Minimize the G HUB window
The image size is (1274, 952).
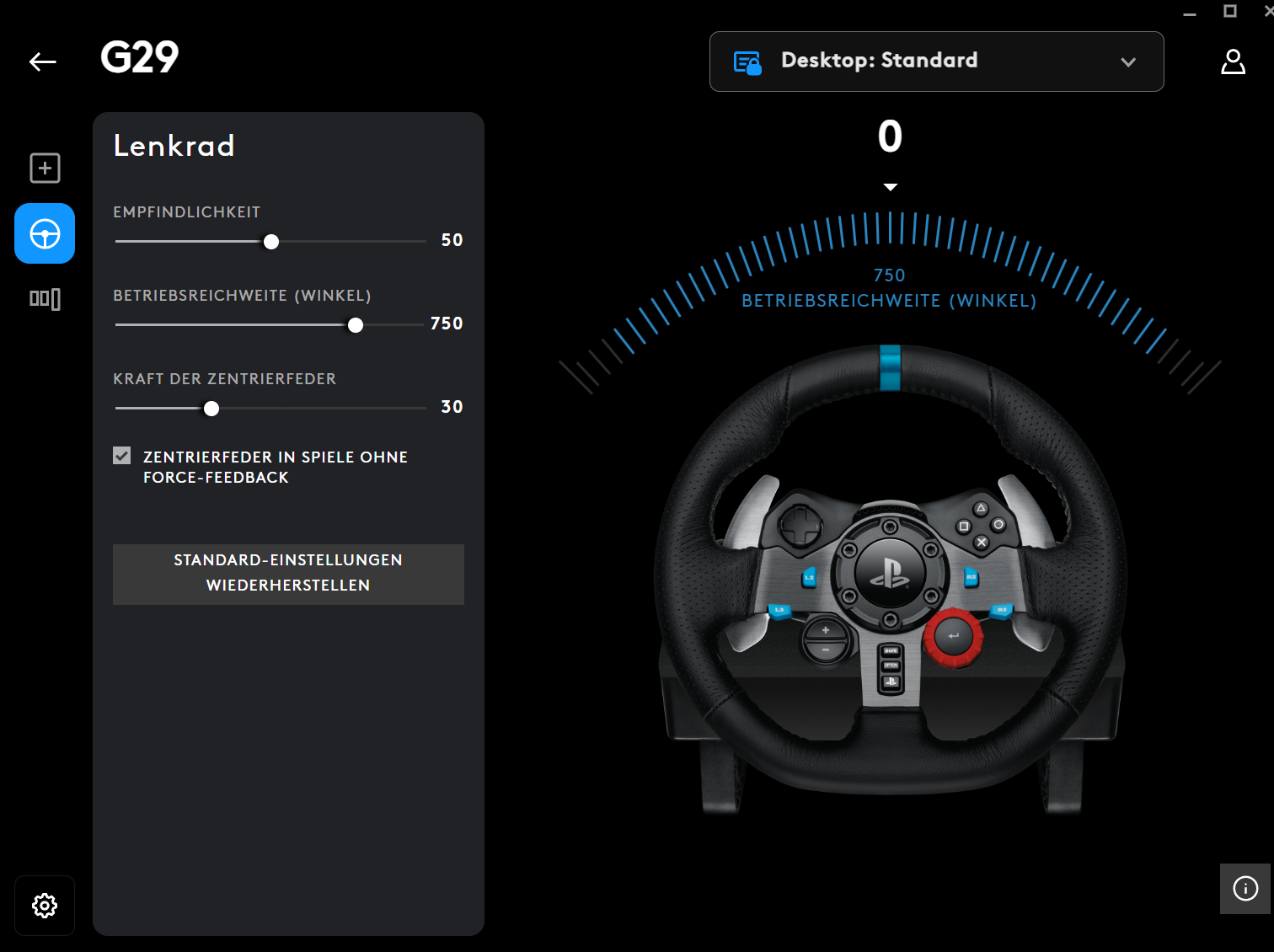tap(1190, 13)
